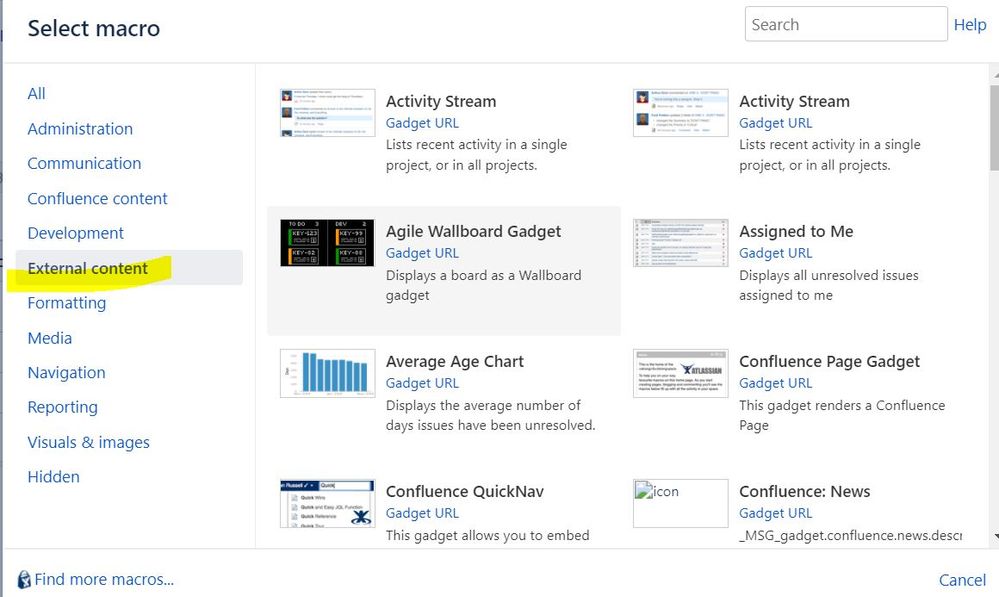Open Gadget URL under Confluence: News
Screen dimensions: 999x597
775,513
